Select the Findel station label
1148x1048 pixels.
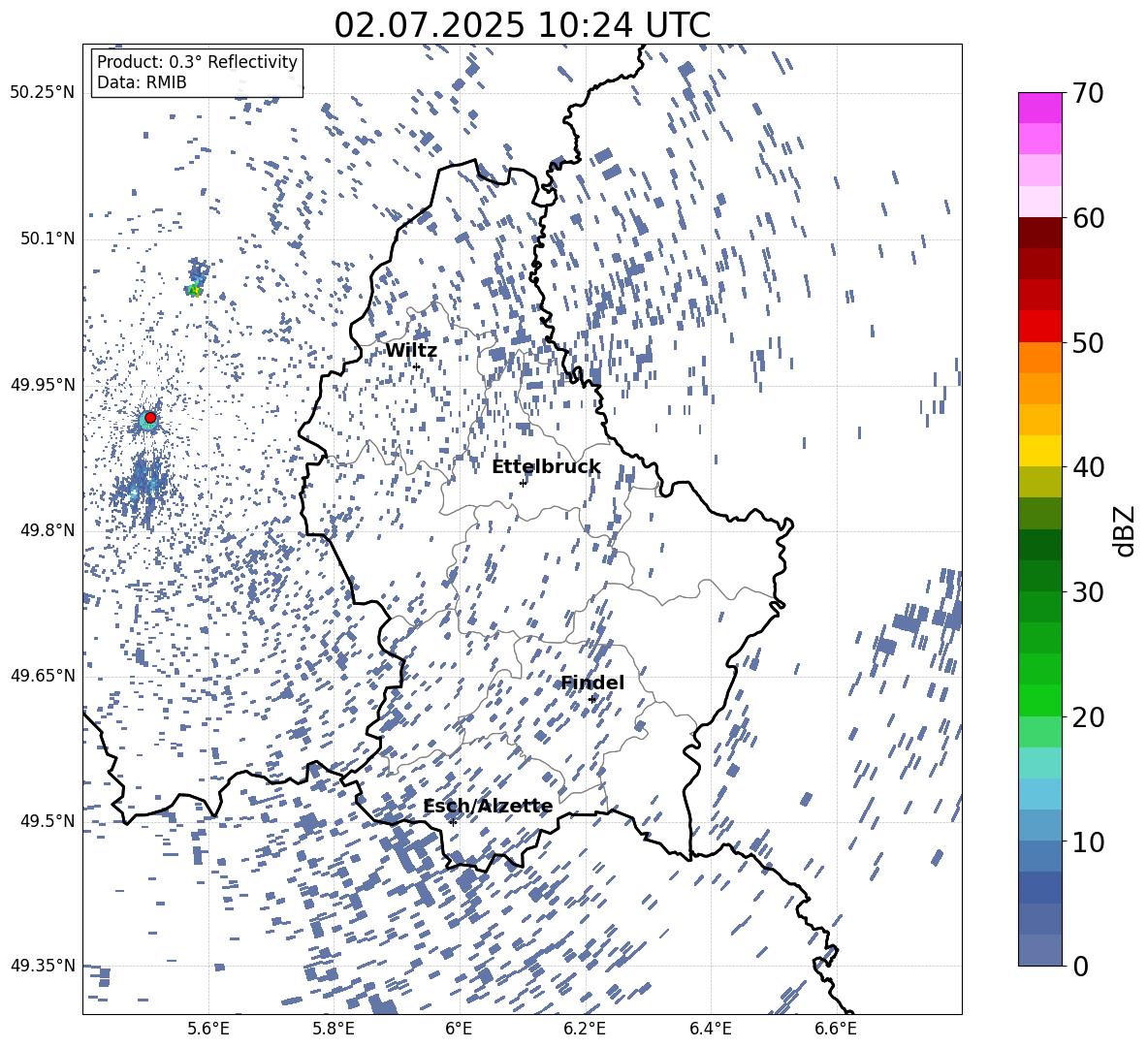(592, 683)
